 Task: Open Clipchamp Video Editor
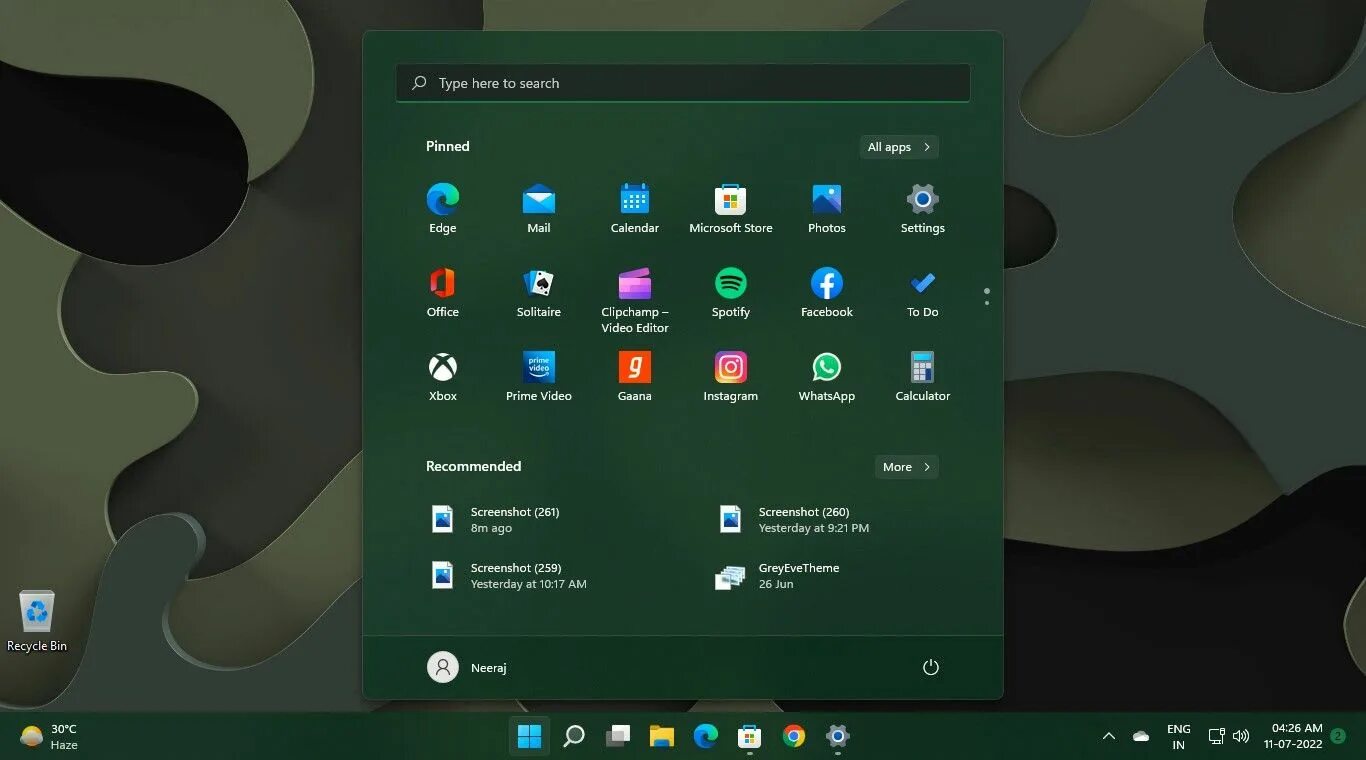click(635, 300)
